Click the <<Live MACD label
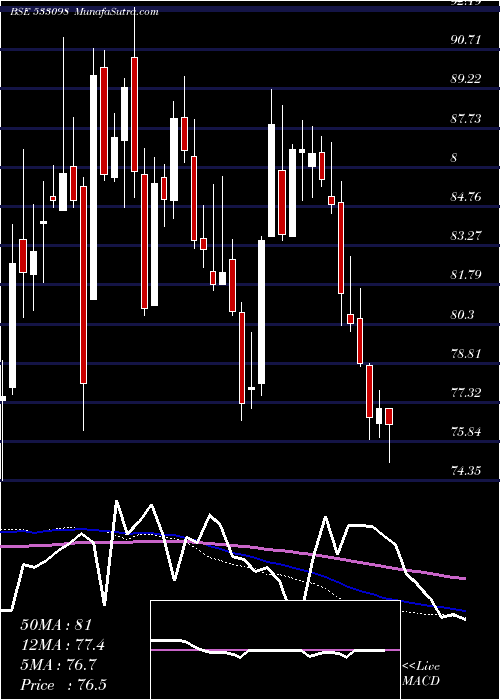This screenshot has height=700, width=500. click(x=421, y=674)
